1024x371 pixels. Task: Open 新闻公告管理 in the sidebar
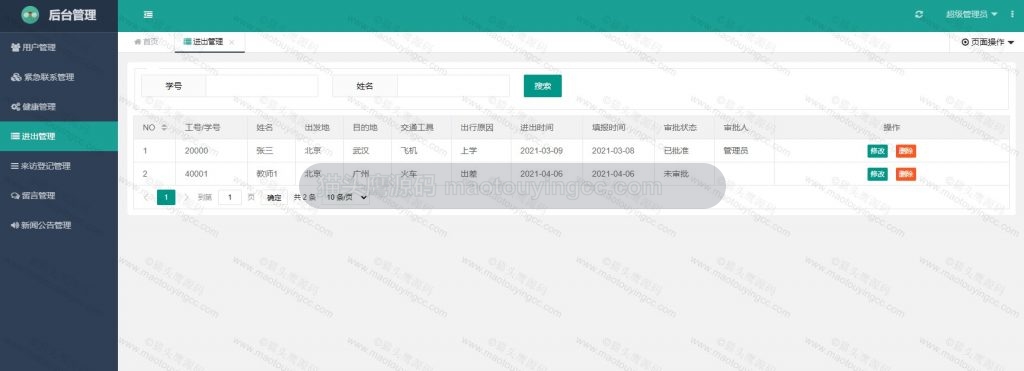tap(59, 225)
